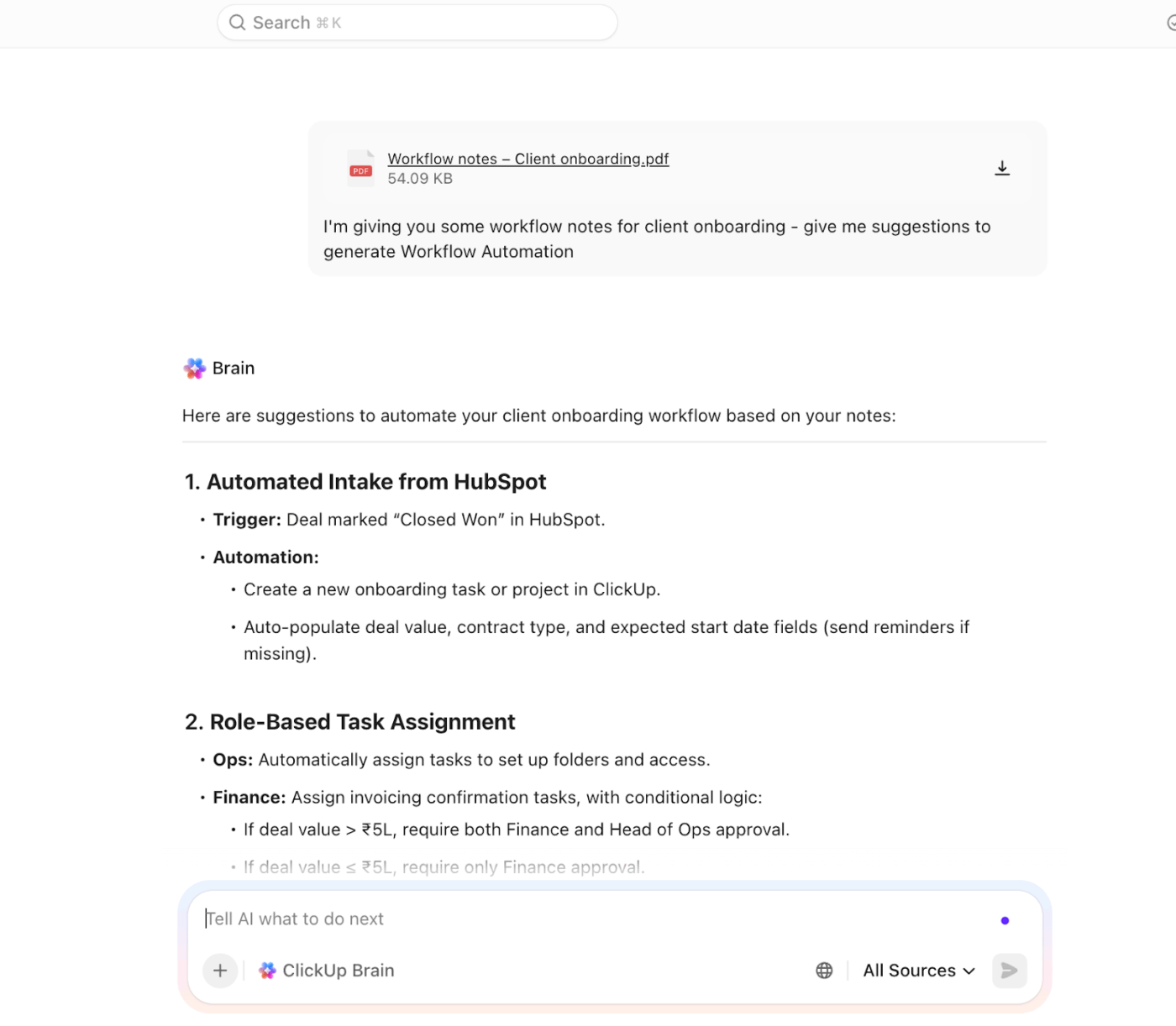
Task: Click the send message arrow icon
Action: [1009, 971]
